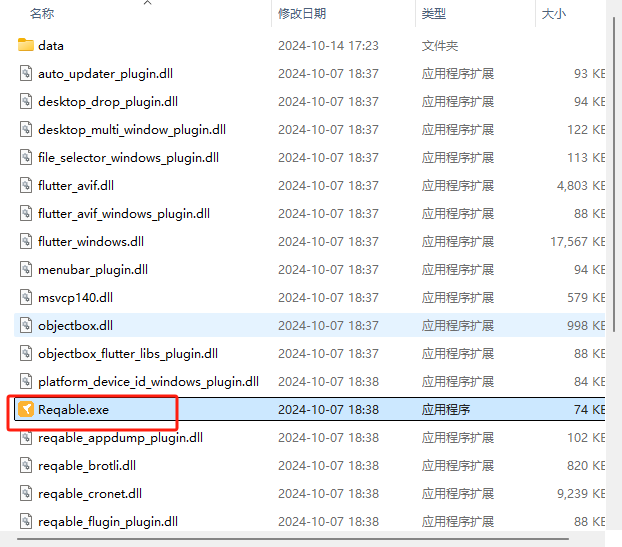Select file name file_selector_windows_plugin.dll

[x=129, y=158]
